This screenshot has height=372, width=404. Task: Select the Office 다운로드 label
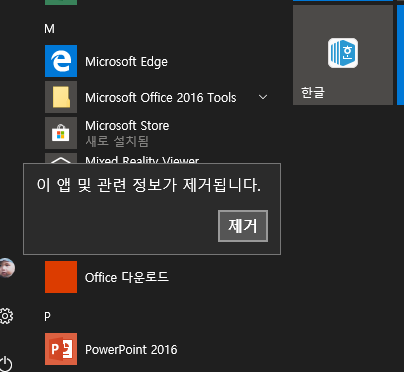127,277
